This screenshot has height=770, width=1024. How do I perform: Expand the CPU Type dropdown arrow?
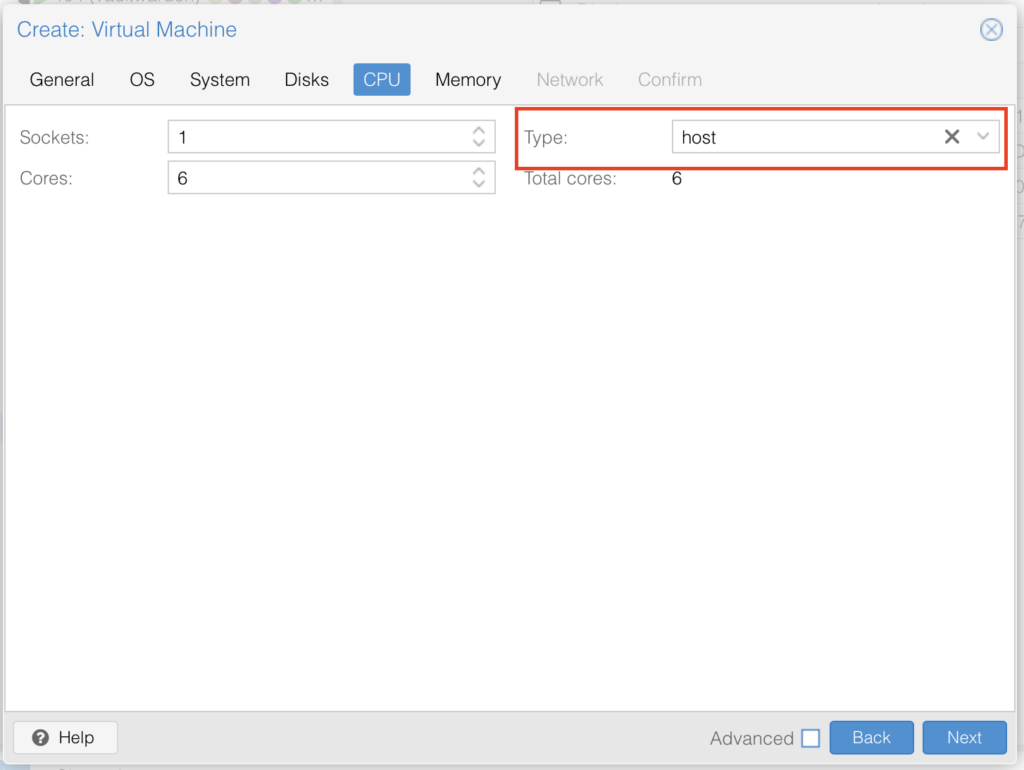click(x=983, y=137)
